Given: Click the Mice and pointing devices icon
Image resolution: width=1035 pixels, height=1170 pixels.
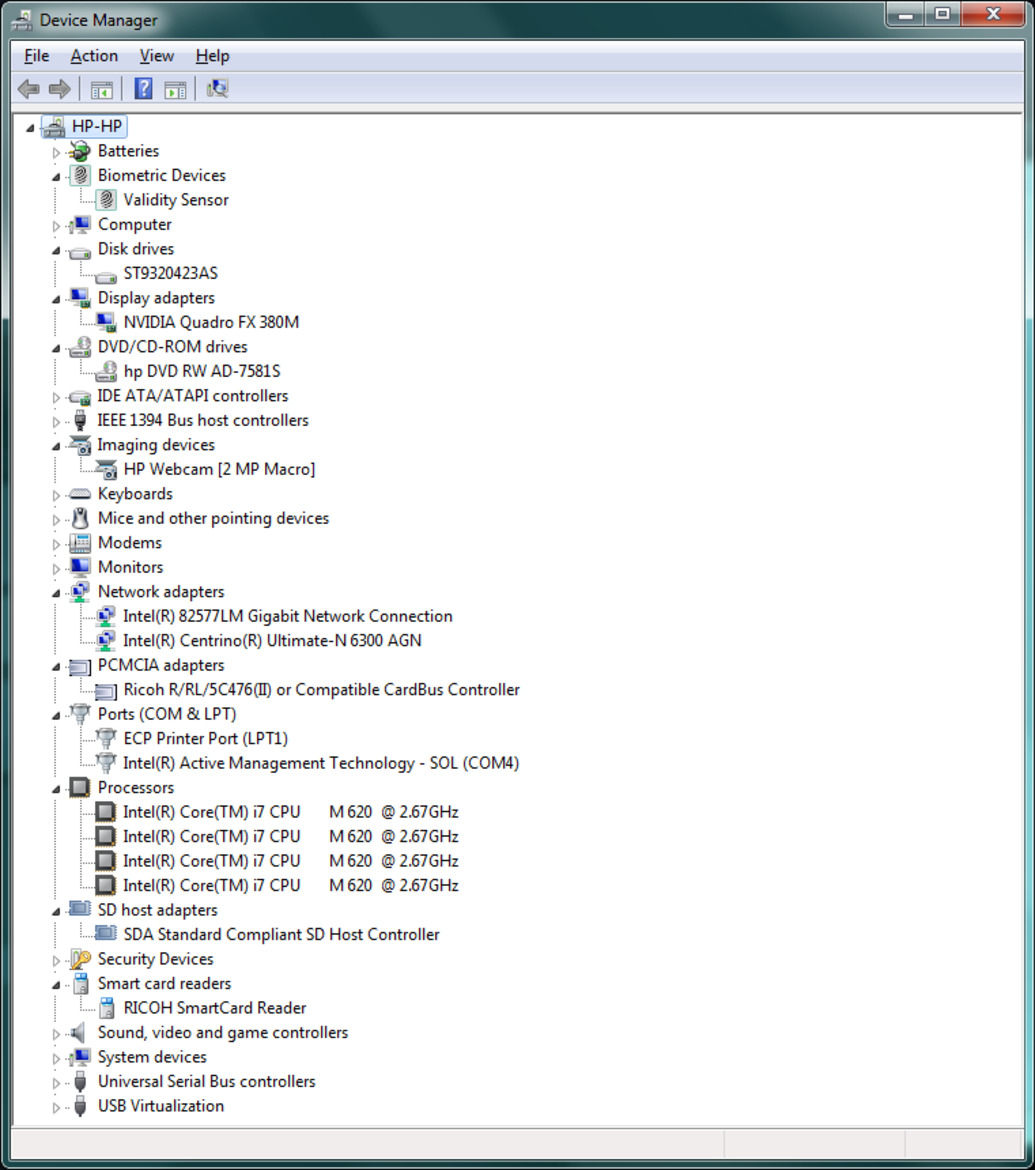Looking at the screenshot, I should 80,518.
